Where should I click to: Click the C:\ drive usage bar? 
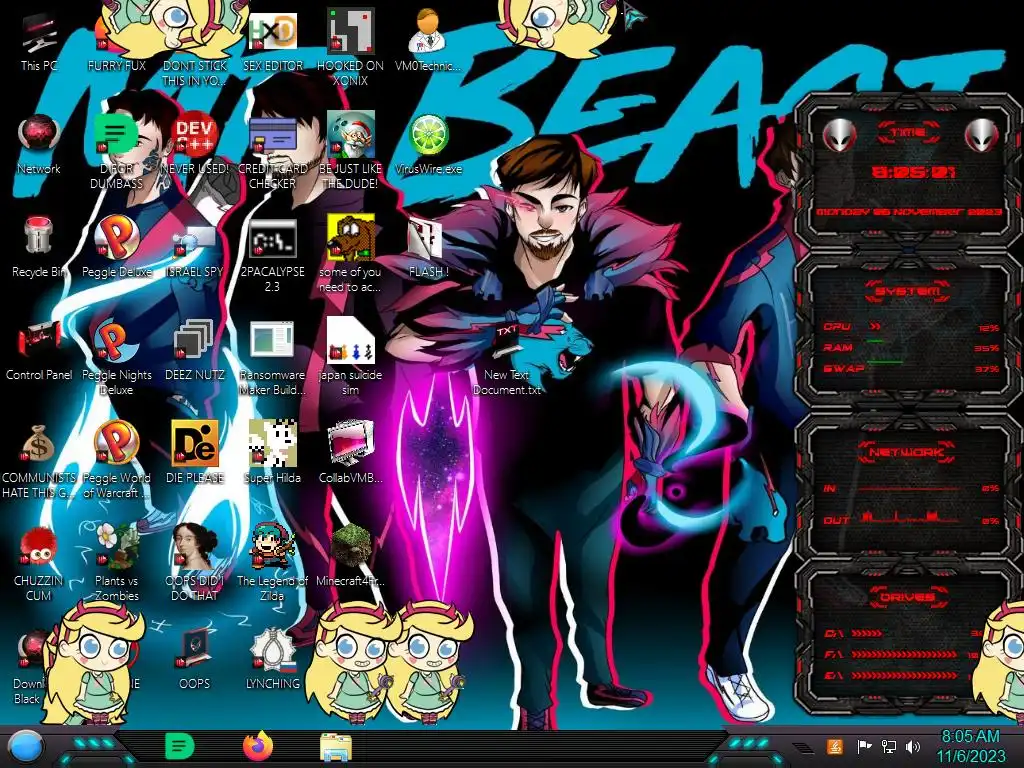(x=867, y=633)
